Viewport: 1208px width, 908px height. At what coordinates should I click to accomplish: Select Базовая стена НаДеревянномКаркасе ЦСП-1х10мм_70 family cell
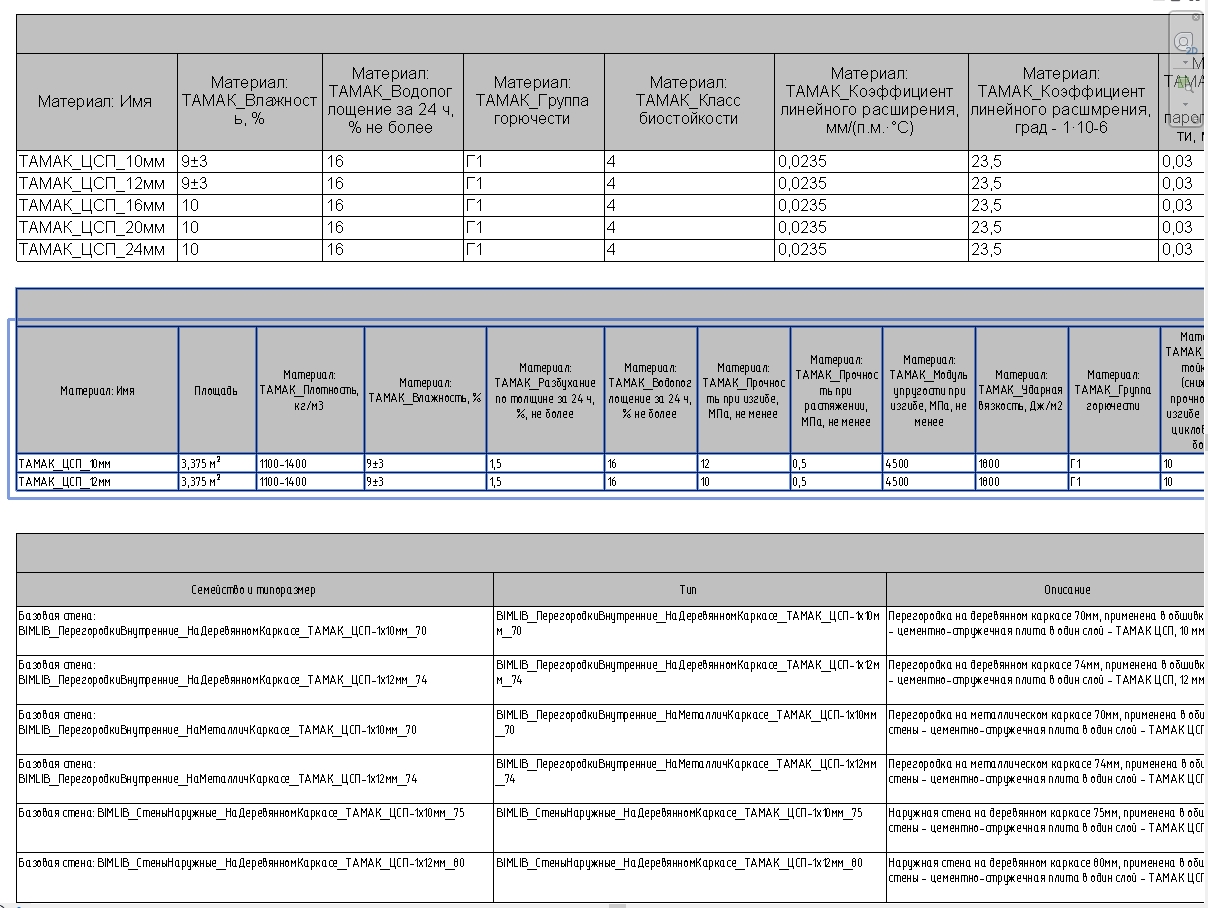[x=255, y=631]
